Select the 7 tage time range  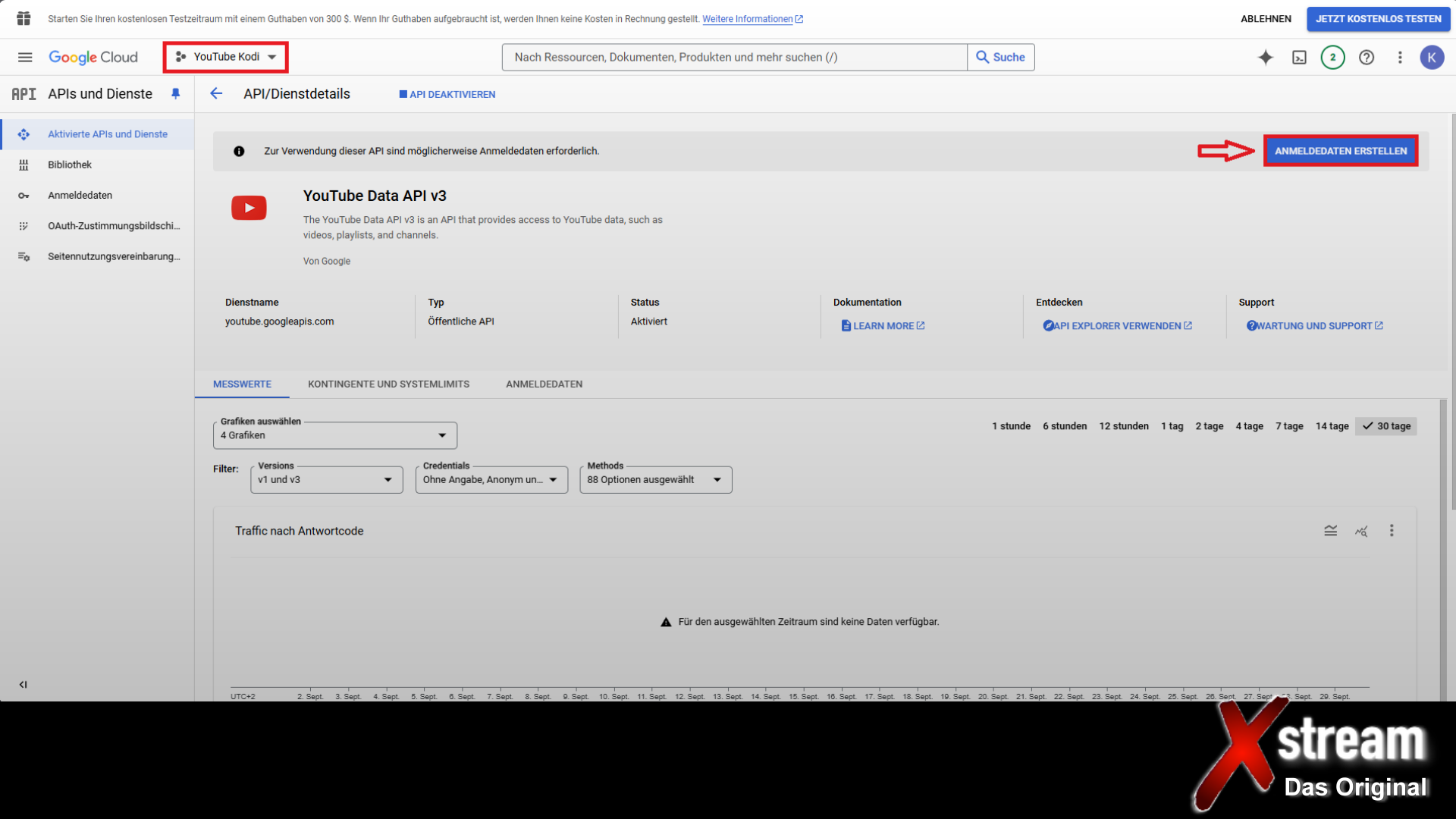(x=1289, y=426)
